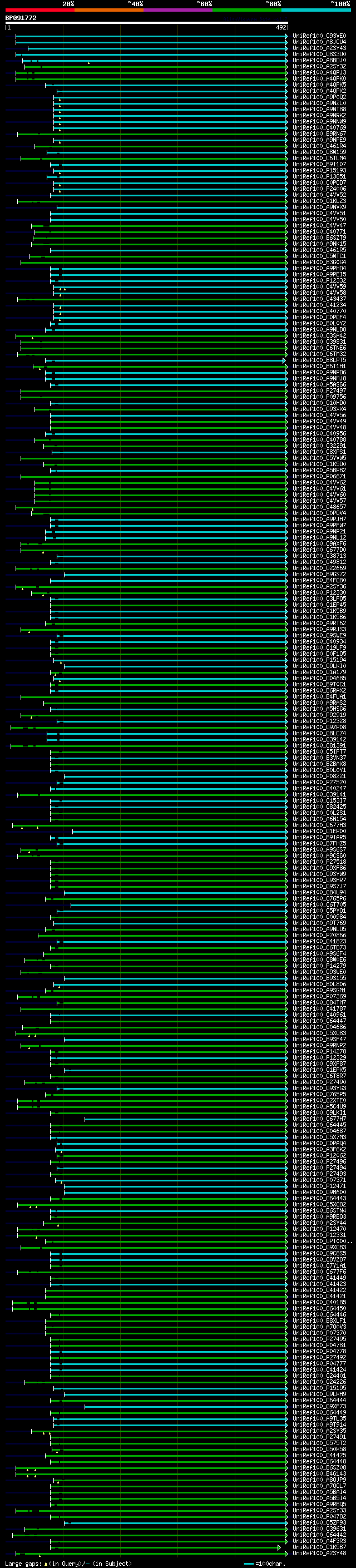
Task: Open UniRef100_B9RN67 entry
Action: pyautogui.click(x=319, y=134)
